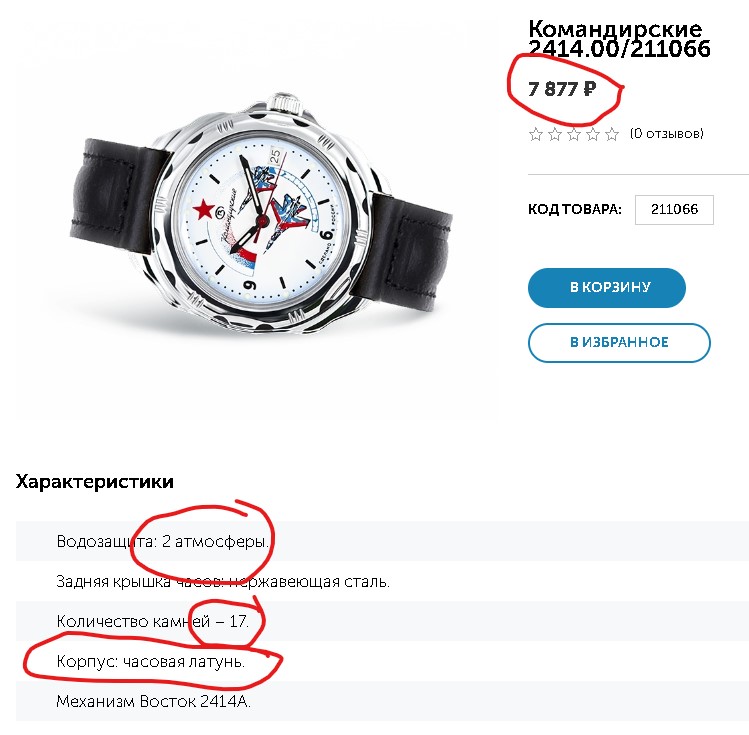The width and height of the screenshot is (749, 735).
Task: Click the "Командирские 2414.00/211066" product title
Action: 619,39
